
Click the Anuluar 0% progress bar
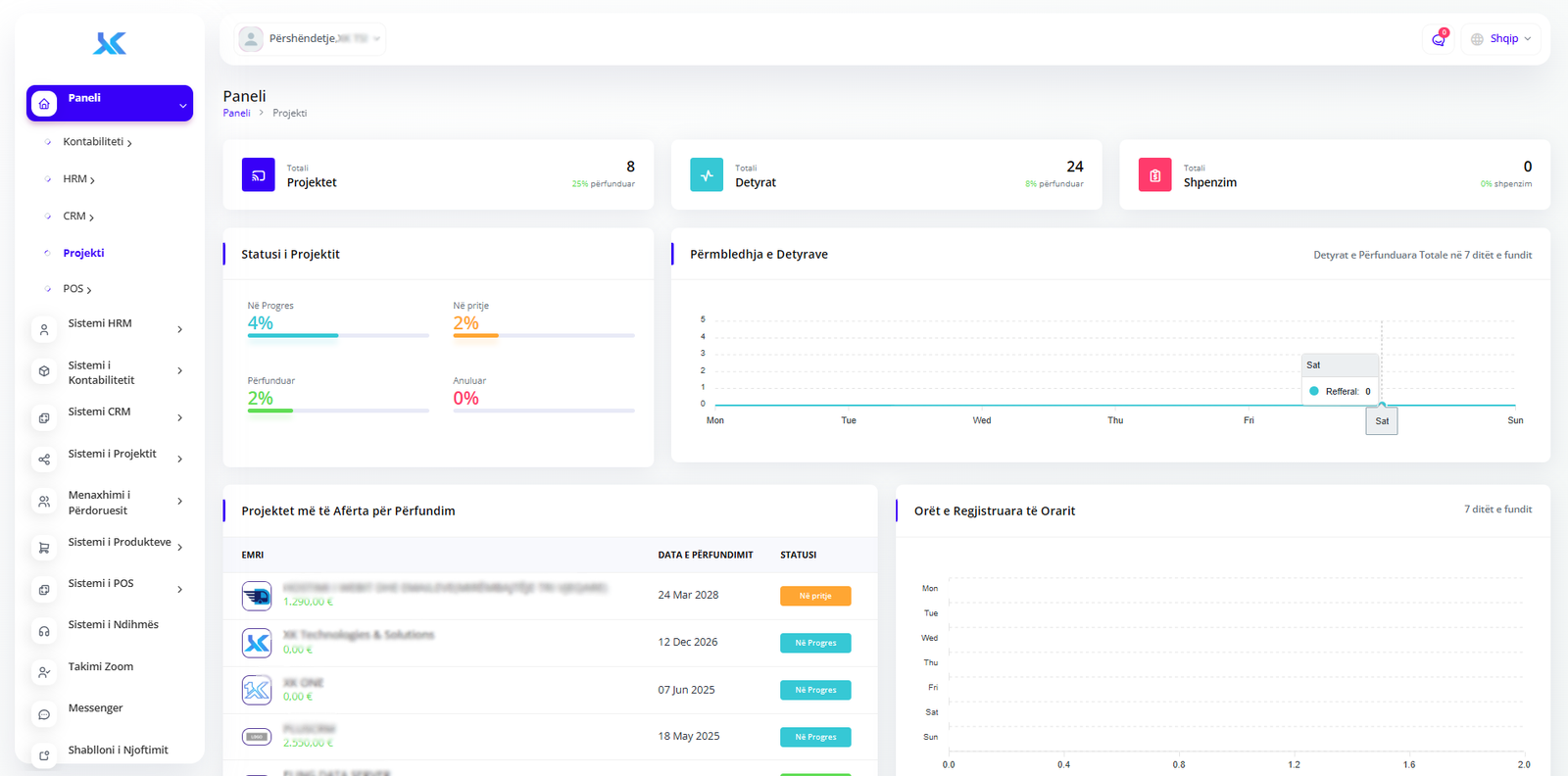pyautogui.click(x=544, y=411)
